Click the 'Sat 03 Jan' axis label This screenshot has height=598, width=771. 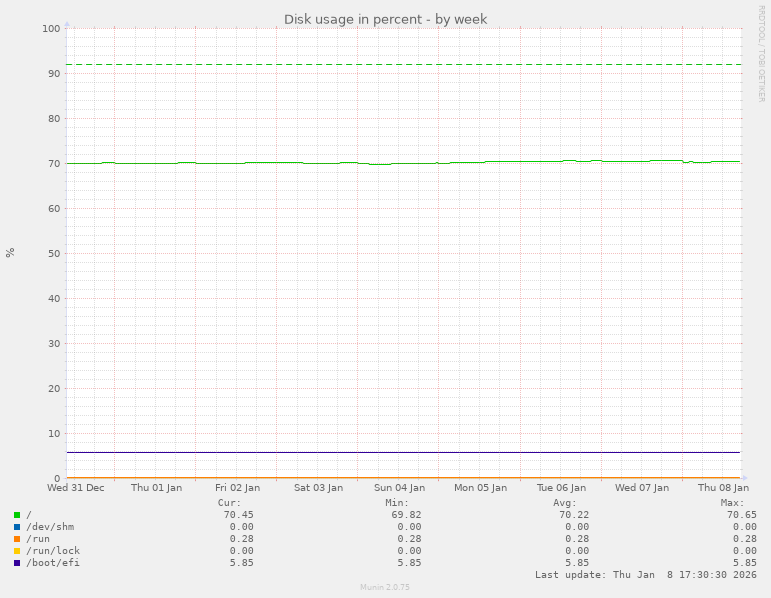319,487
